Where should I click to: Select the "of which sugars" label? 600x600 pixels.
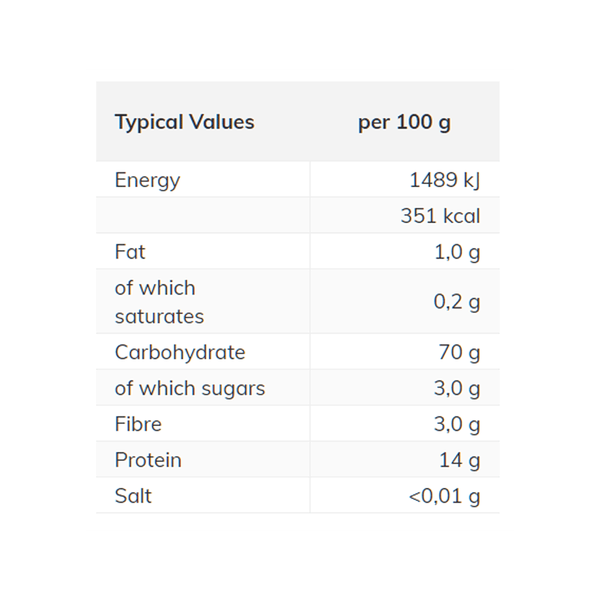click(x=190, y=388)
